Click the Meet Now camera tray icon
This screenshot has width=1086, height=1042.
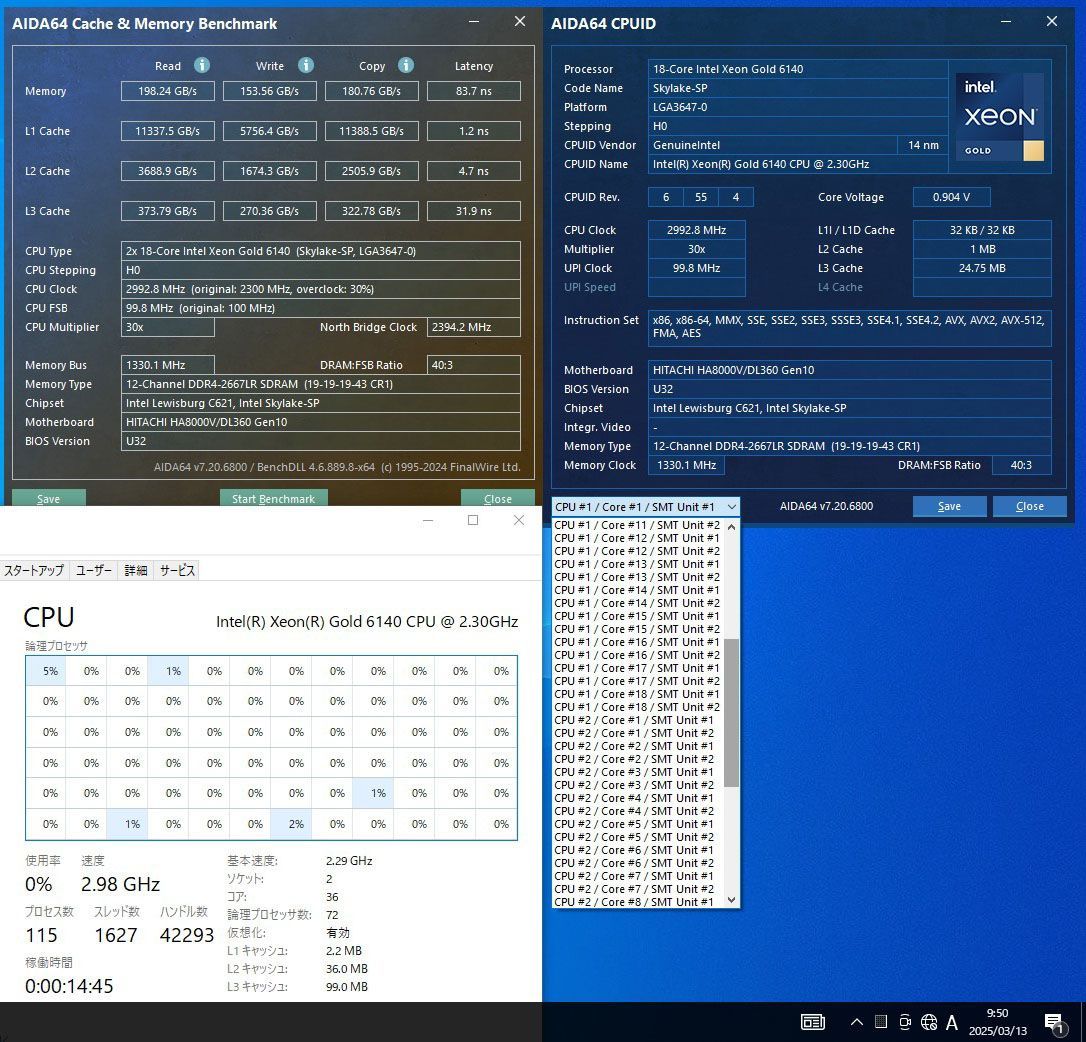[905, 1022]
